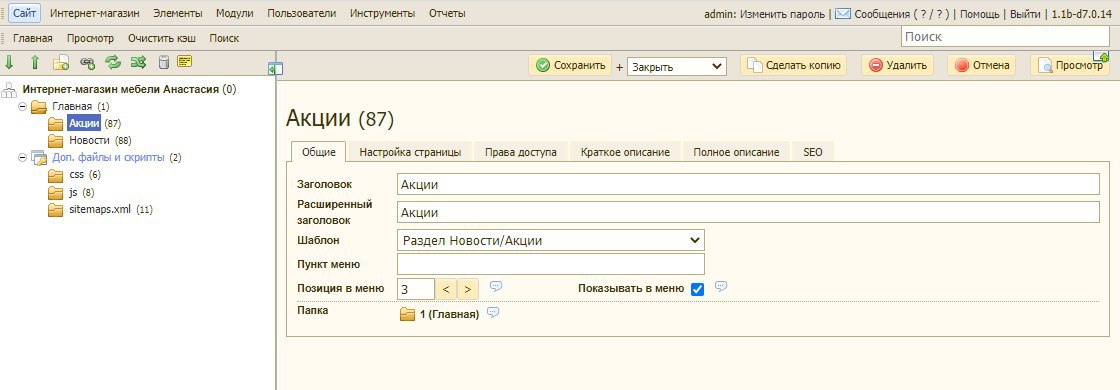Image resolution: width=1120 pixels, height=390 pixels.
Task: Collapse the Главная tree node
Action: click(x=22, y=106)
